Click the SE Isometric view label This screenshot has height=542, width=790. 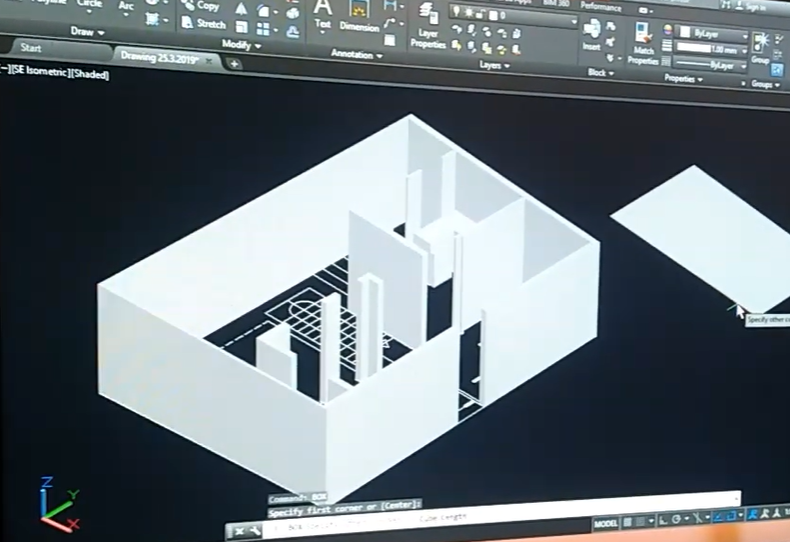pos(41,71)
